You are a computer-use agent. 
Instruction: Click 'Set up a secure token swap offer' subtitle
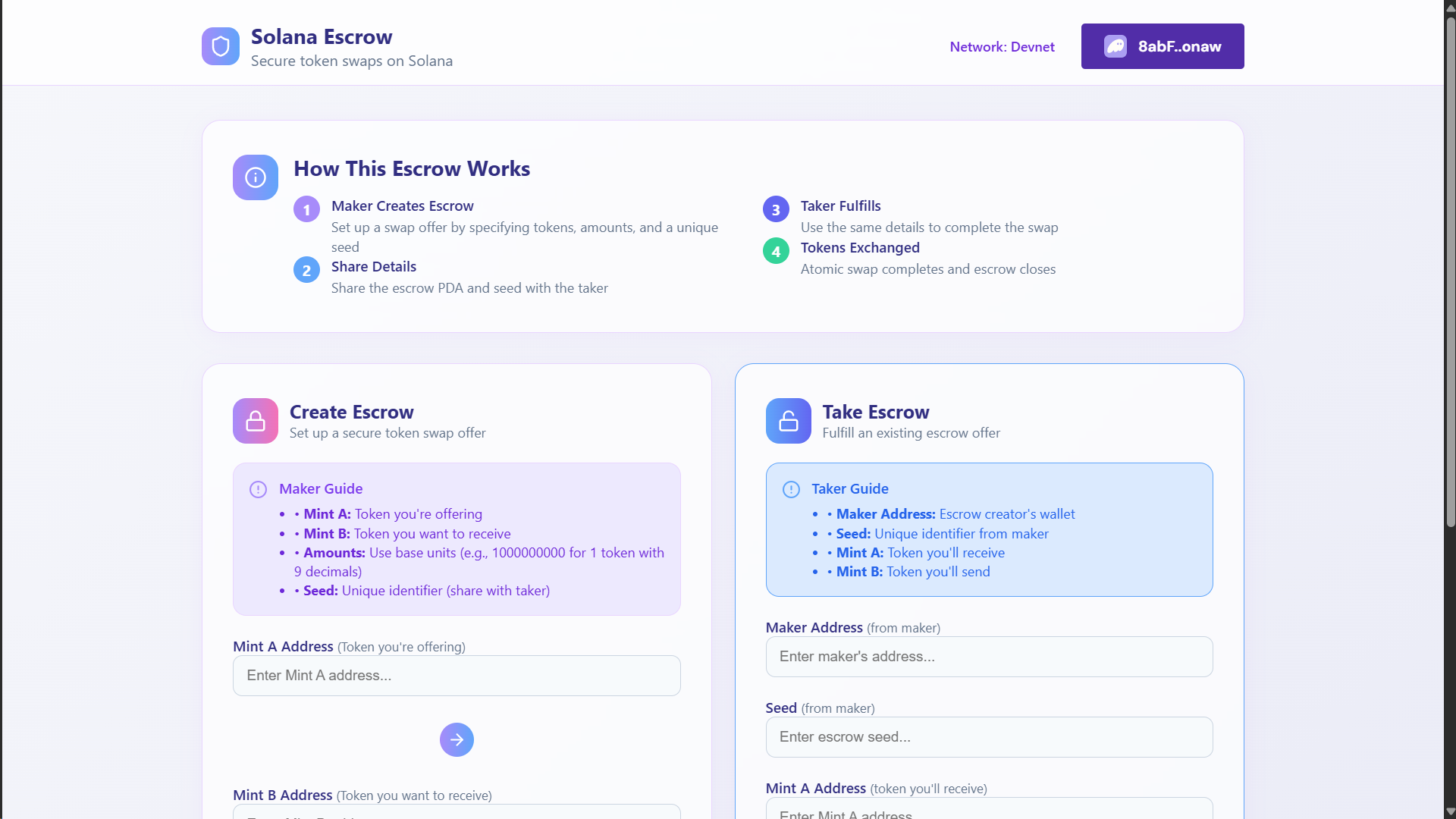coord(388,433)
